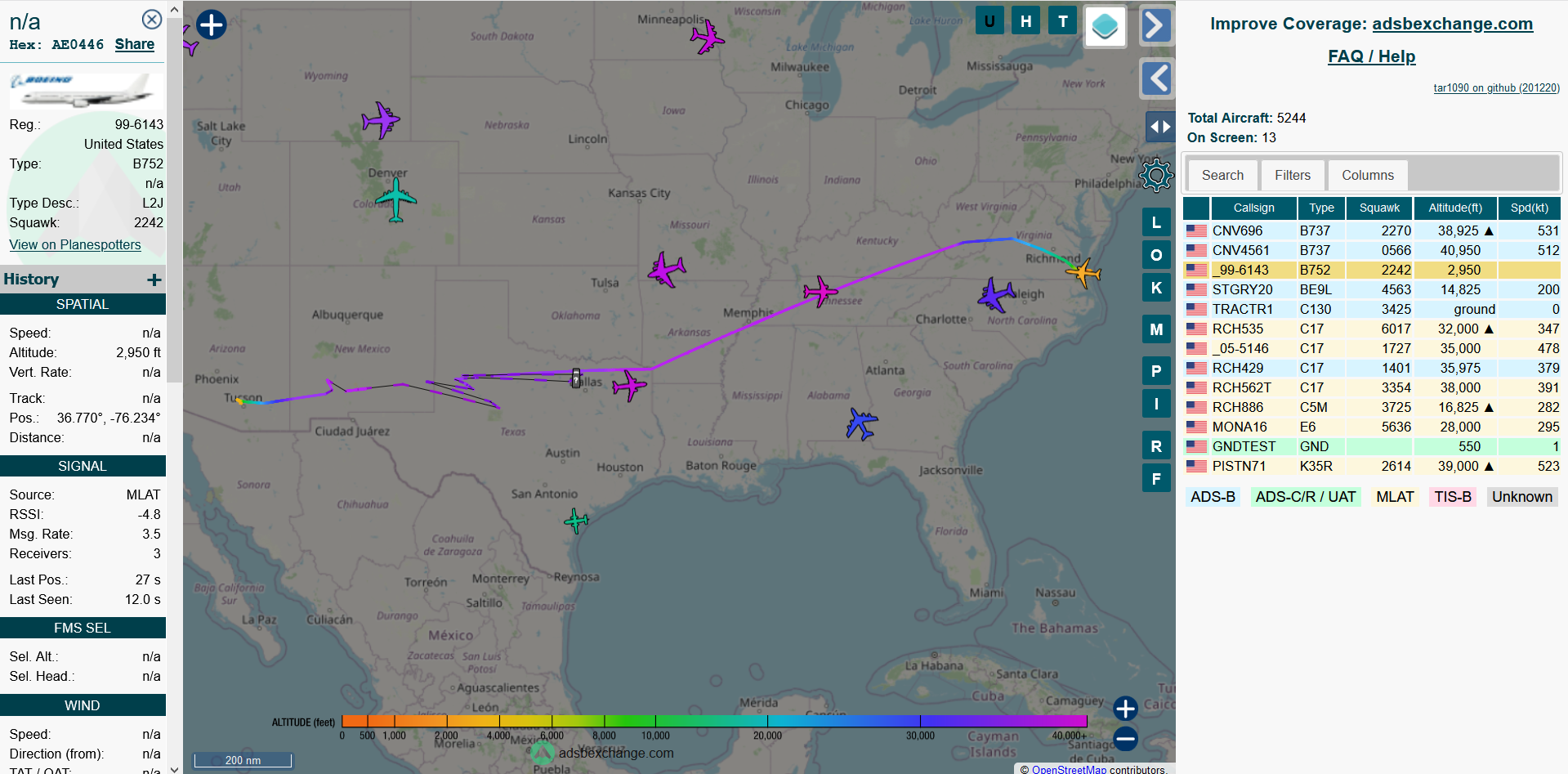
Task: Click the TIS-B legend label
Action: click(x=1453, y=496)
